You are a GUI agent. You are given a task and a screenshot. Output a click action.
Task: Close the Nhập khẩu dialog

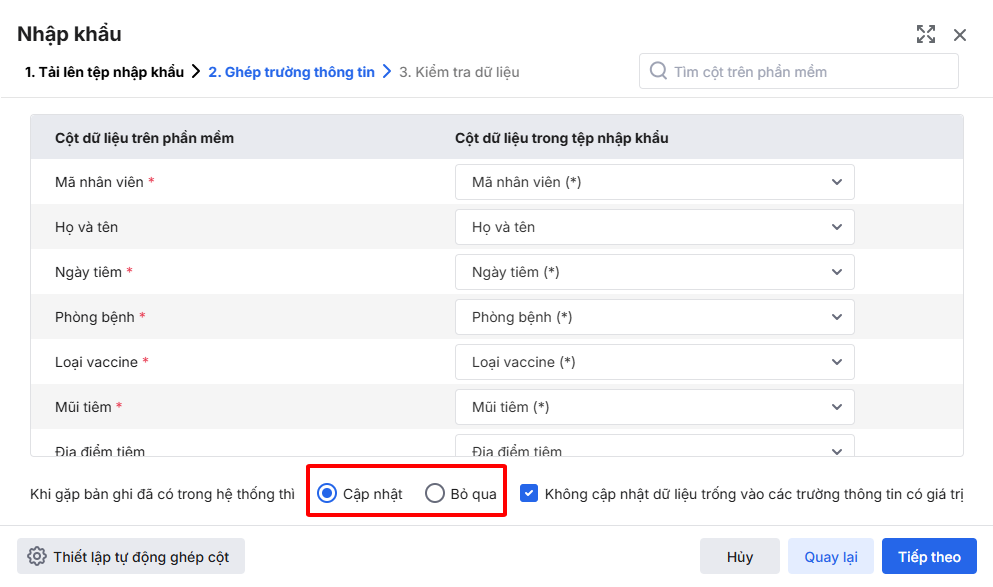point(960,35)
